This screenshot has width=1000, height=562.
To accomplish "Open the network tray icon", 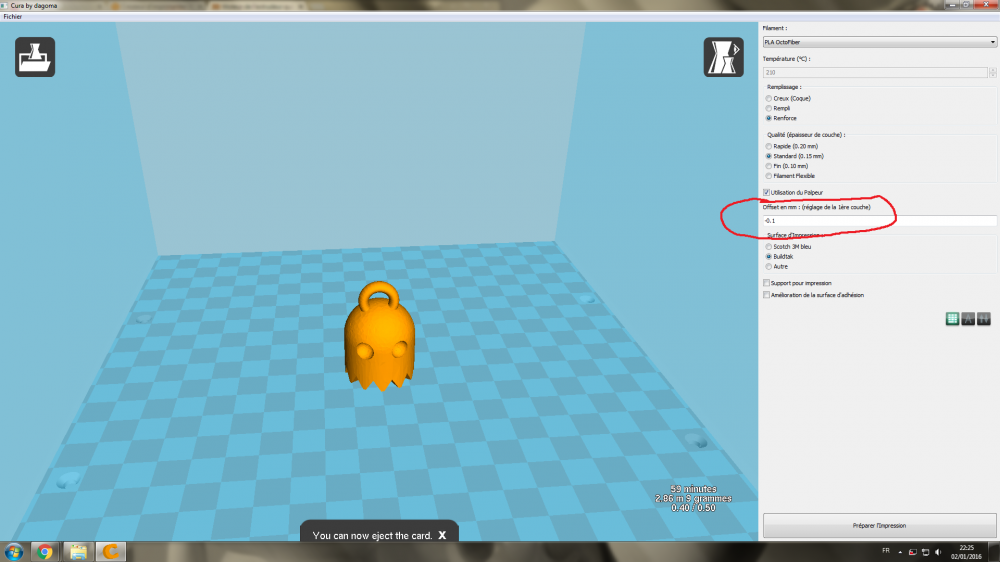I will (x=925, y=552).
